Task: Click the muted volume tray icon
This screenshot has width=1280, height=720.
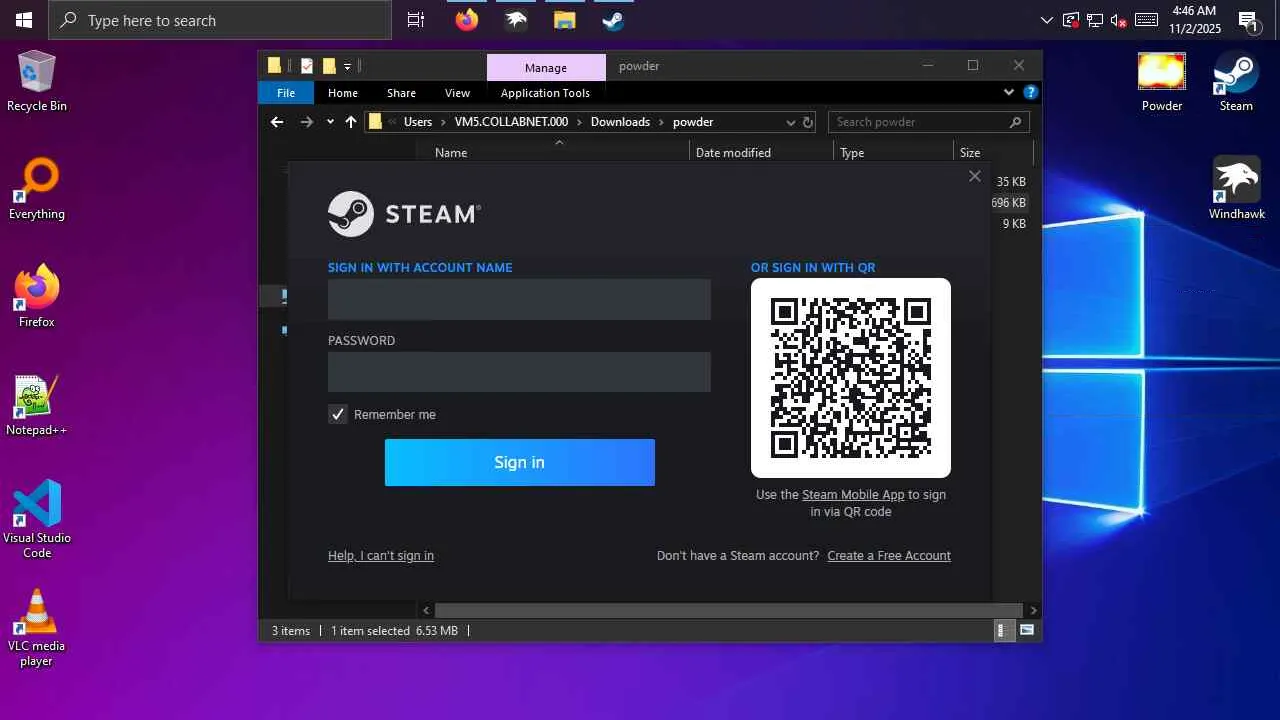Action: [1120, 20]
